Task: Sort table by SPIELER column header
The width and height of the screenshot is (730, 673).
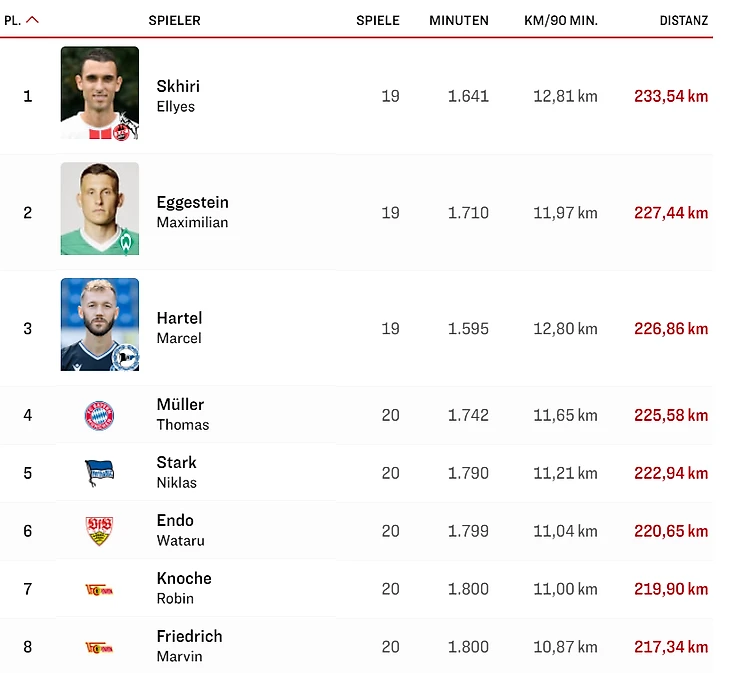Action: point(174,20)
